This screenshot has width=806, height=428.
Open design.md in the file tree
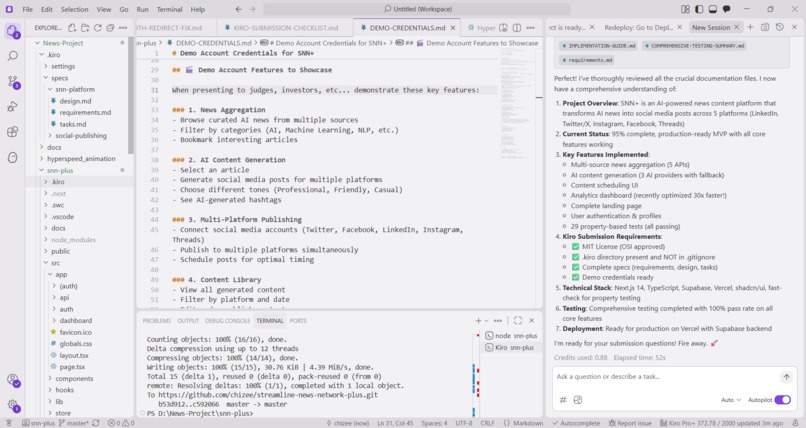tap(76, 101)
